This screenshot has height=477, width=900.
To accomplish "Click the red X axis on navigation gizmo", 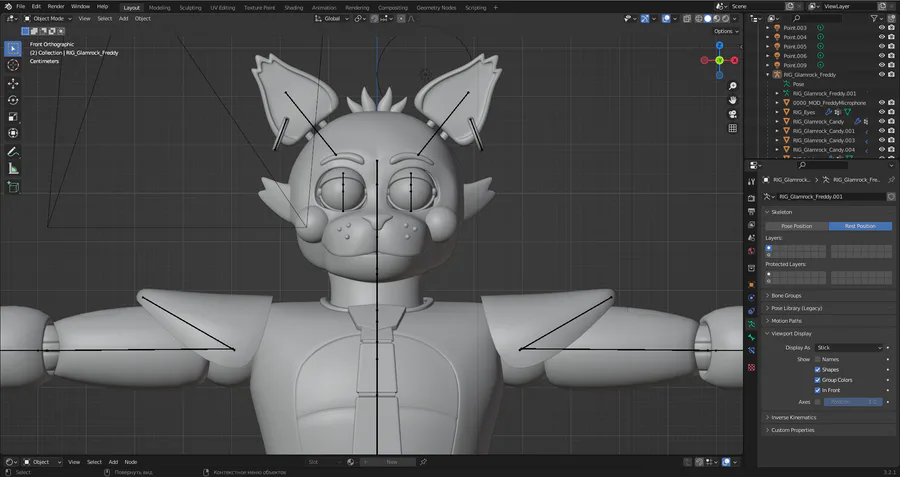I will [x=734, y=60].
